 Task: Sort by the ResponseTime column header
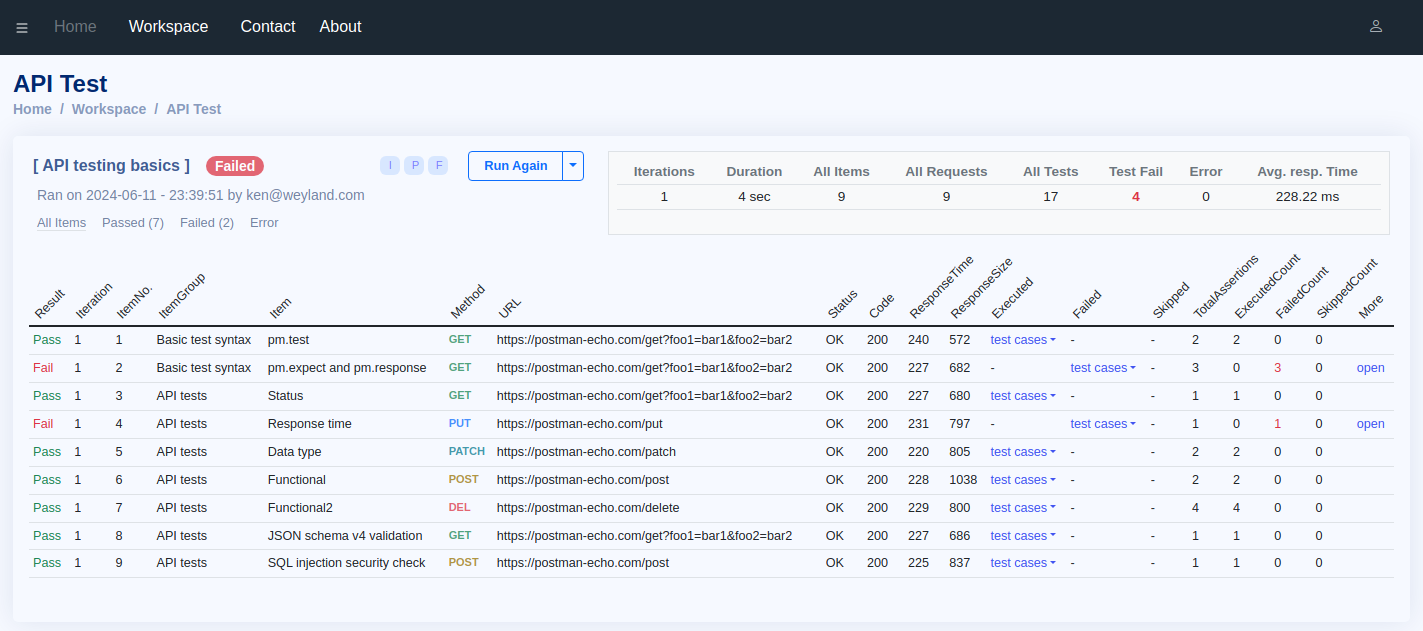pyautogui.click(x=938, y=292)
